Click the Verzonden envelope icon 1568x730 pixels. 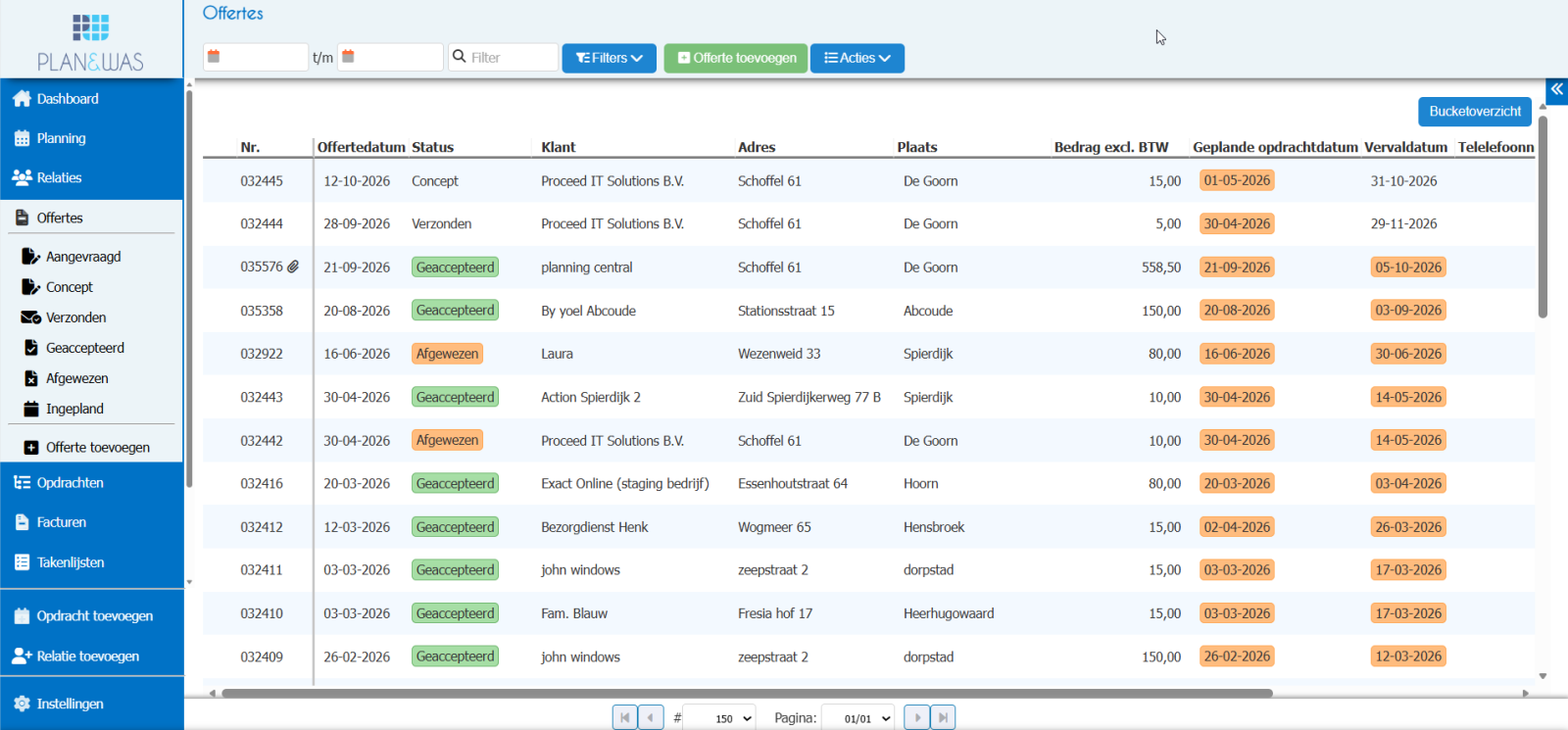tap(30, 317)
